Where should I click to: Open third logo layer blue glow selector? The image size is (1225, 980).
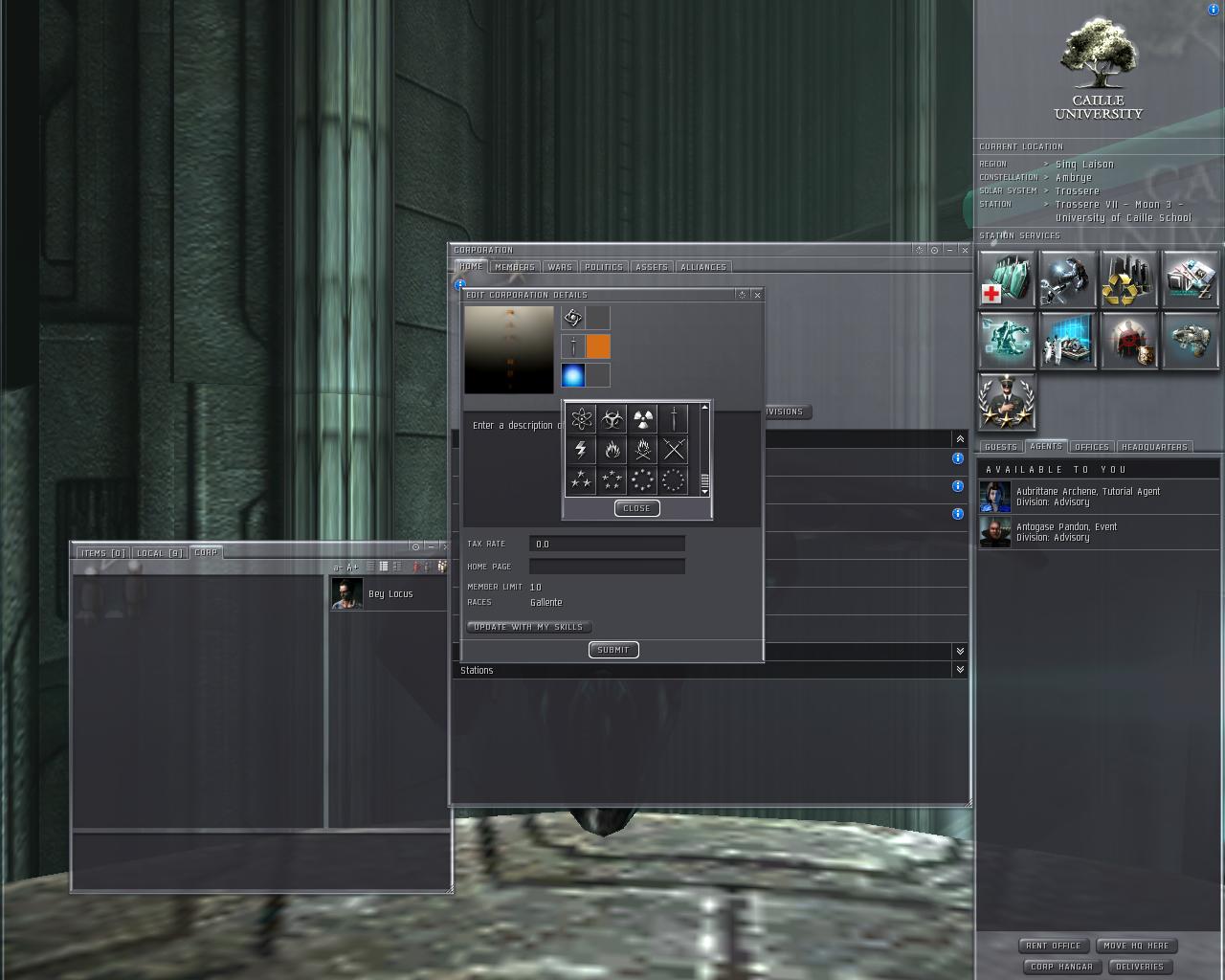[572, 375]
